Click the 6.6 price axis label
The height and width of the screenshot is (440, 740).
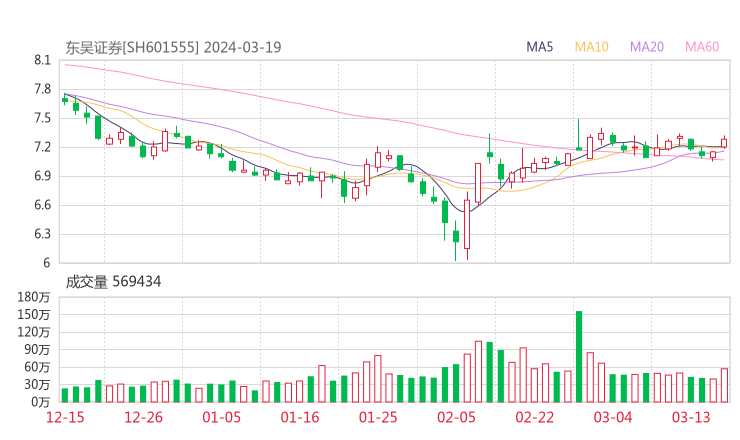point(42,205)
